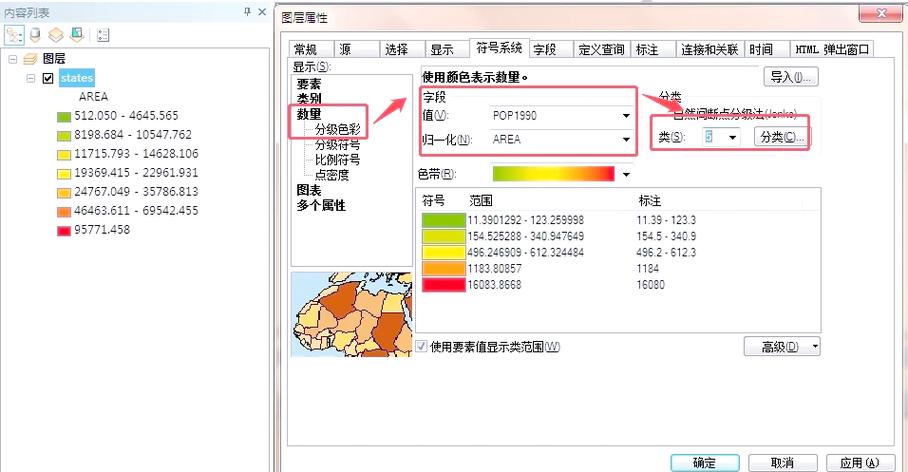Select 图表 in the display list

pos(309,190)
